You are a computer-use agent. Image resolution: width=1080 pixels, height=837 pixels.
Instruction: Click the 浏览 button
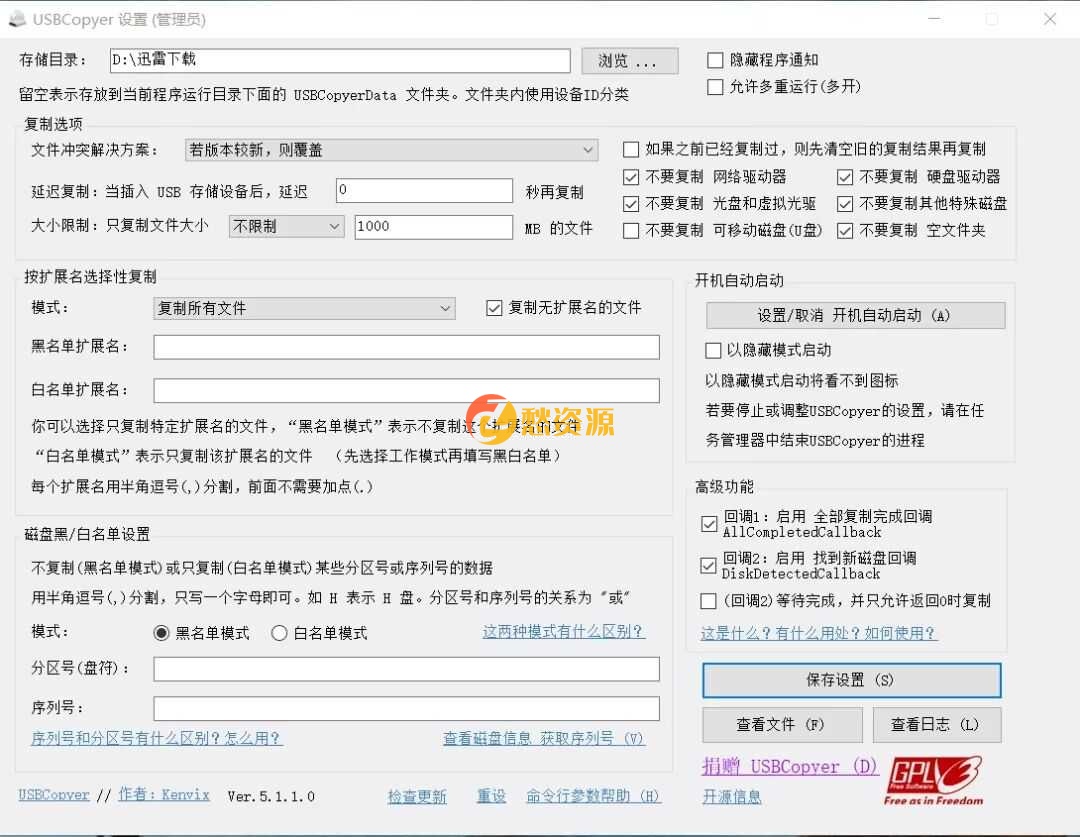629,60
